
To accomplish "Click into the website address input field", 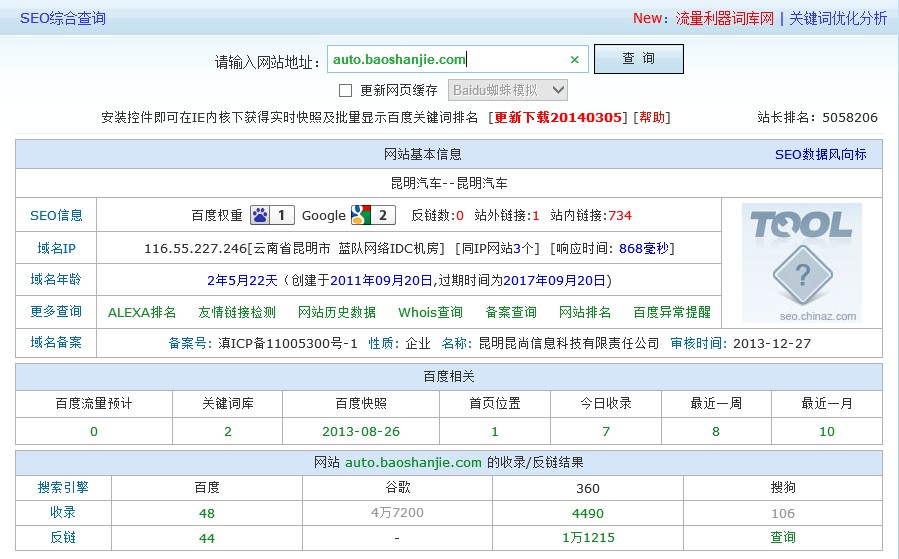I will [x=458, y=60].
